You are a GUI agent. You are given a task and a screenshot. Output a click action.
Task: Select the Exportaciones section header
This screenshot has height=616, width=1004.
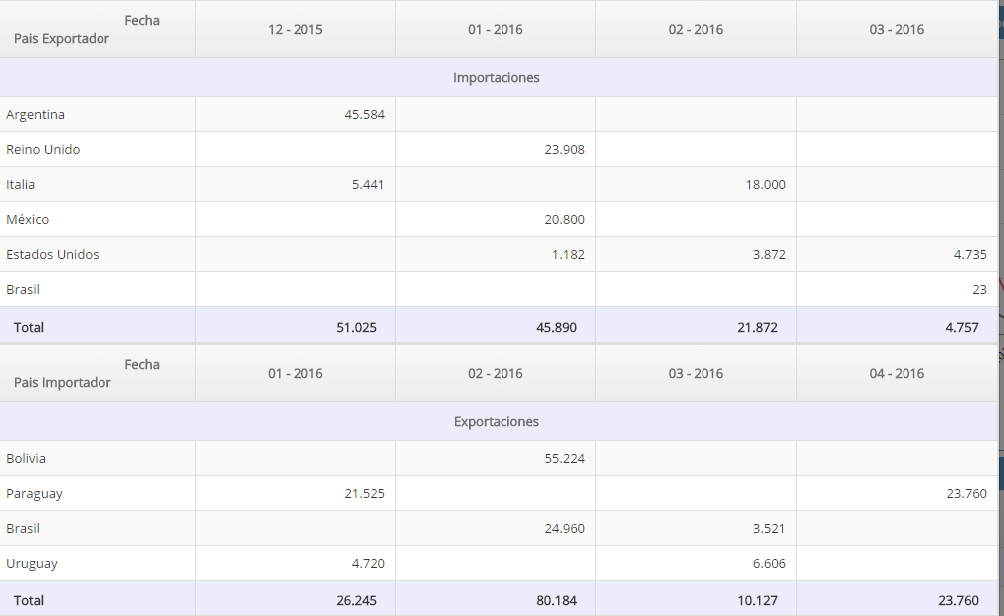(x=496, y=421)
